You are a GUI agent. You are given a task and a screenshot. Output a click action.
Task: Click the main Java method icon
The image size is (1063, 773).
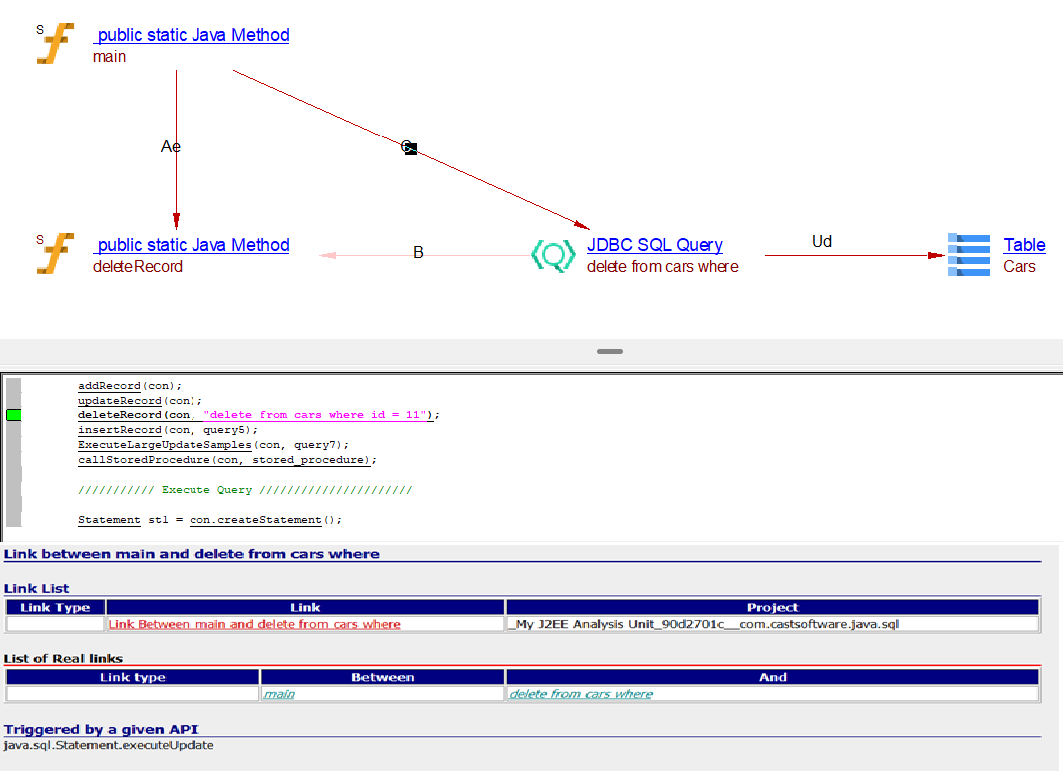[56, 44]
